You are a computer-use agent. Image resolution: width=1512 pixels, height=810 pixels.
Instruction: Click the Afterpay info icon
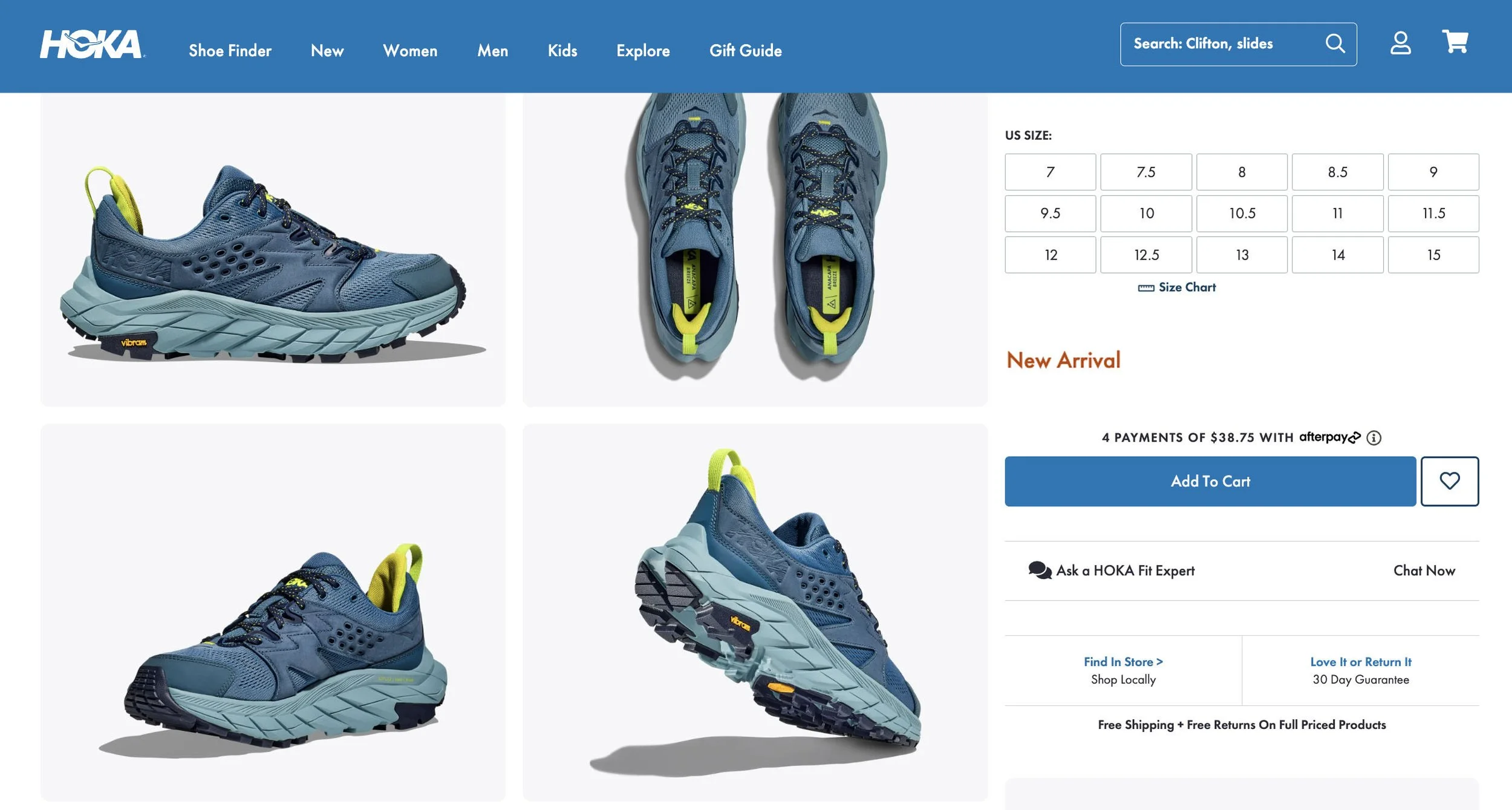point(1374,437)
